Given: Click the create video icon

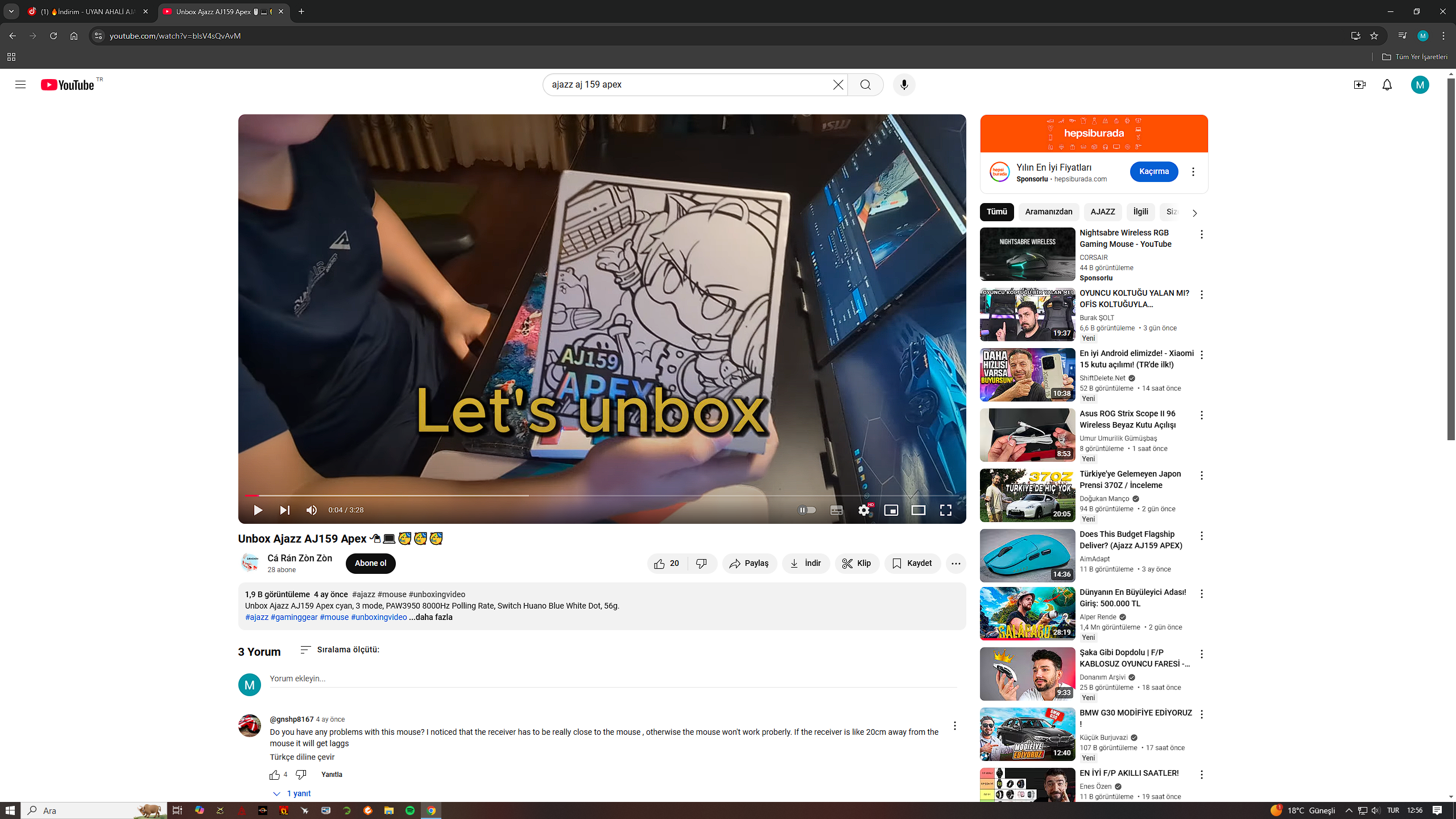Looking at the screenshot, I should point(1359,85).
